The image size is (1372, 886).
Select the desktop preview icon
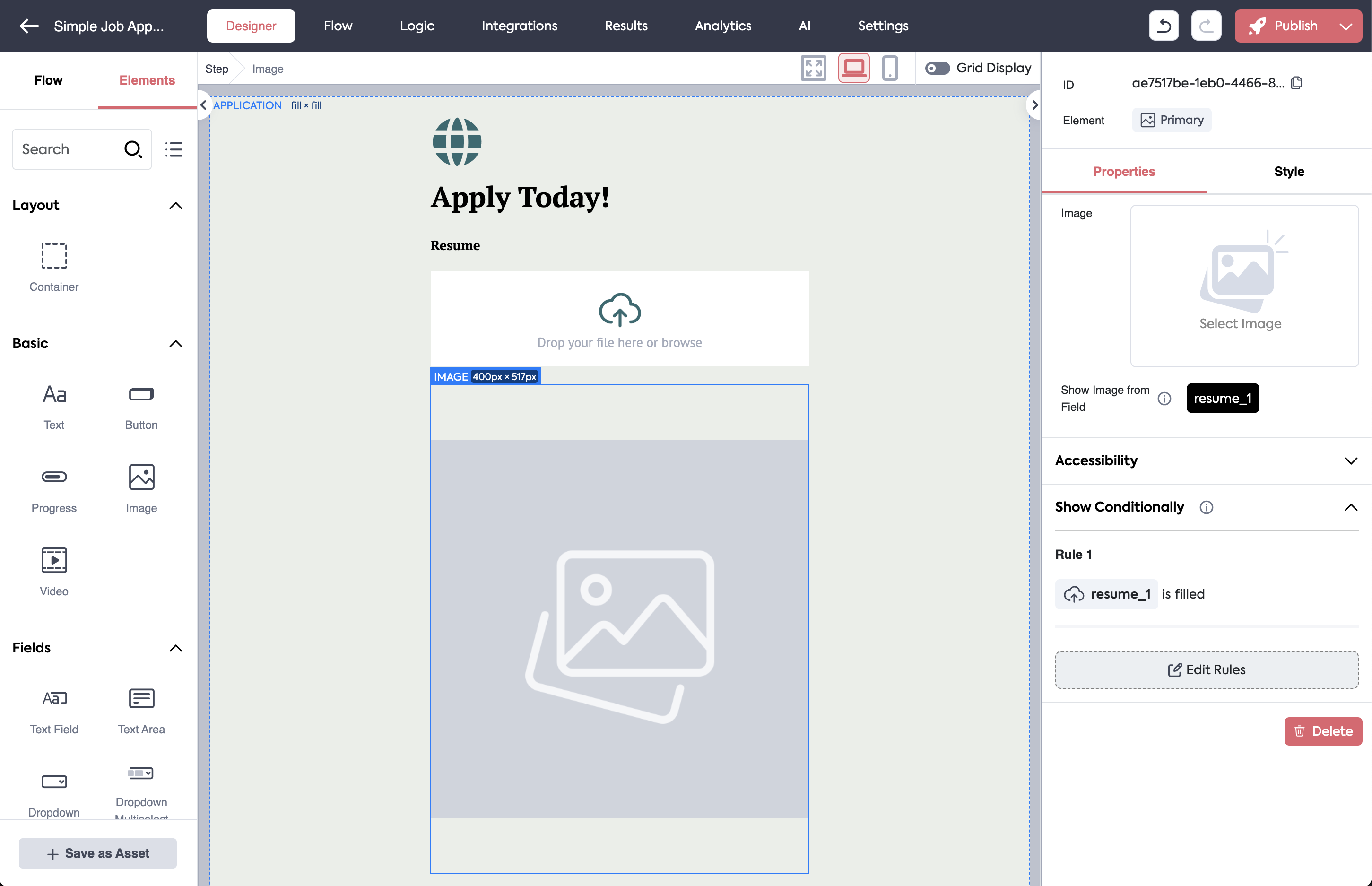coord(853,69)
